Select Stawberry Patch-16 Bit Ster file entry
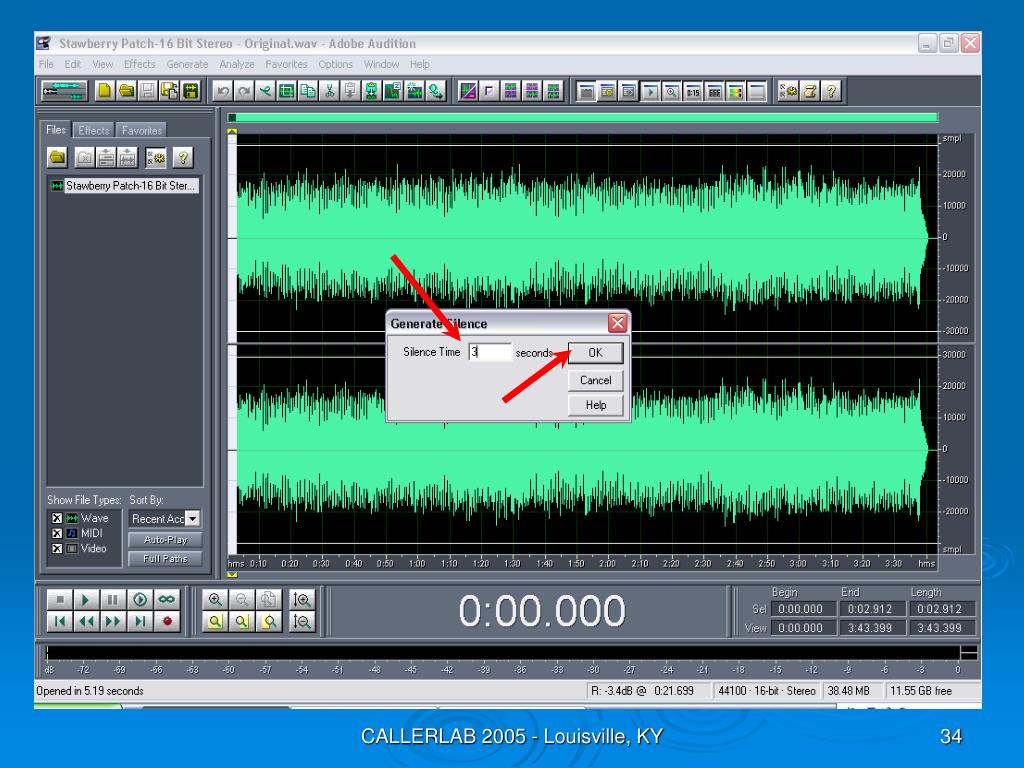The image size is (1024, 768). tap(124, 185)
